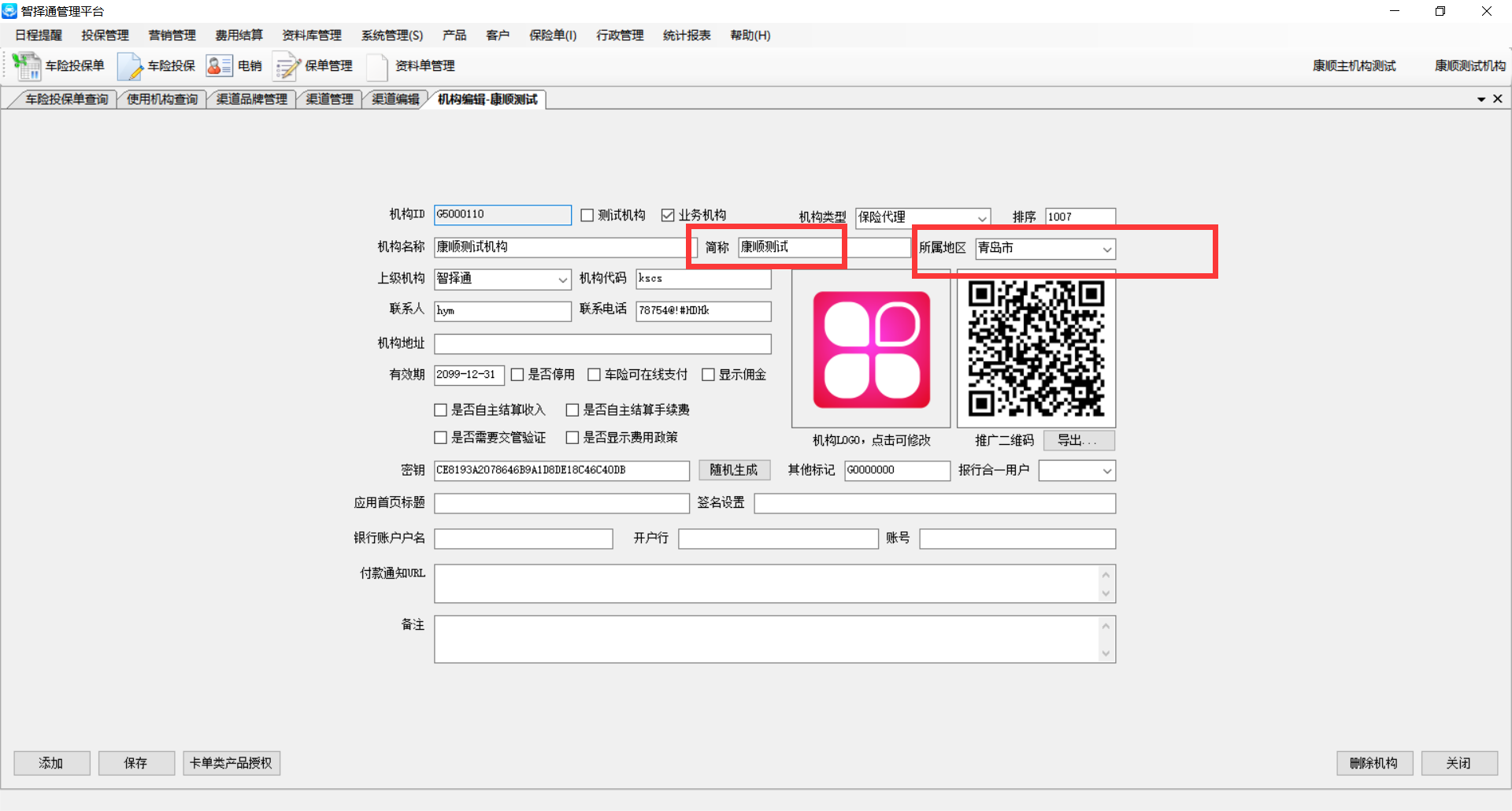The image size is (1512, 811).
Task: Click the 卡单类产品授权 button
Action: coord(232,763)
